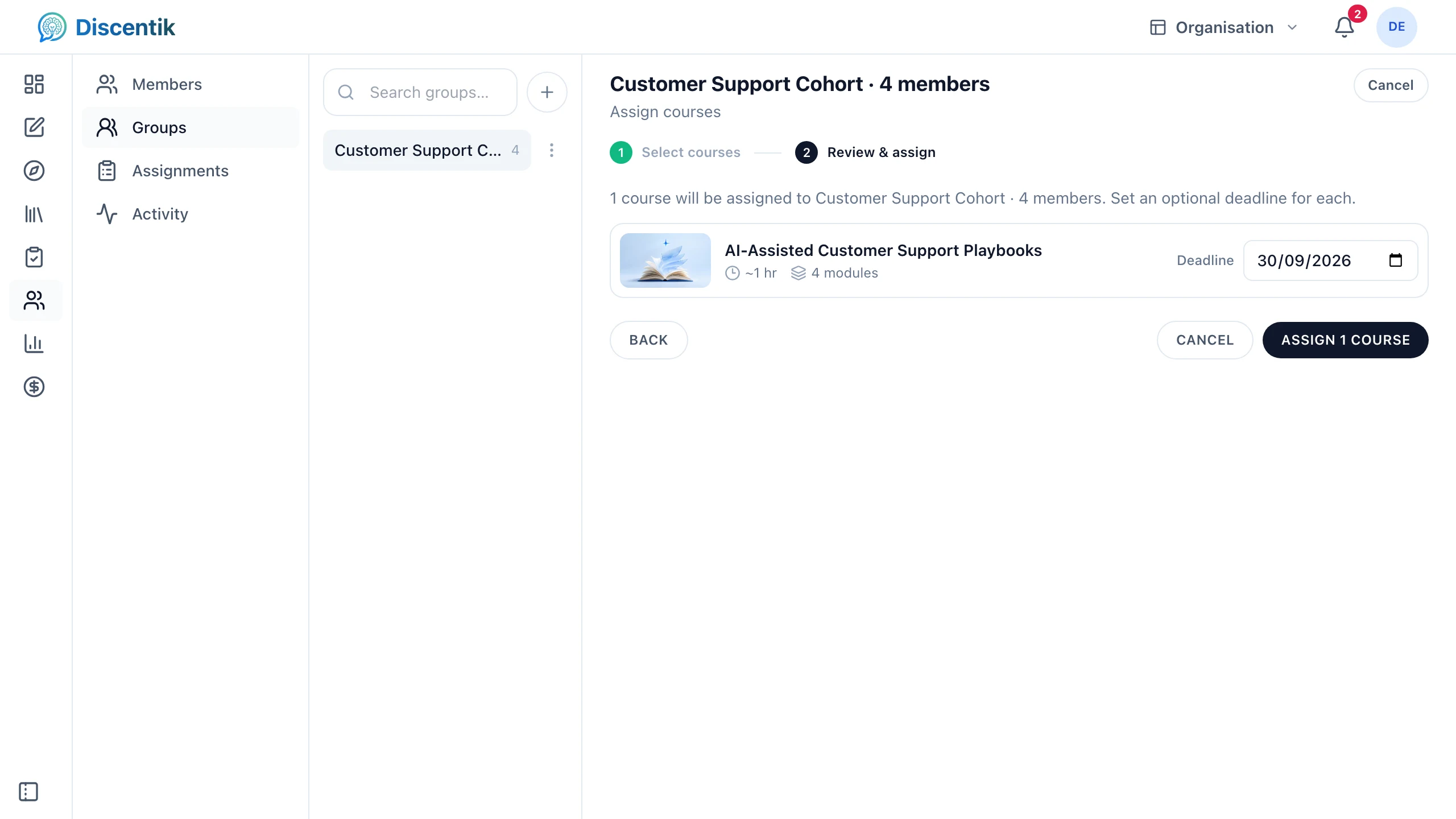Open the three-dot menu for Customer Support group
This screenshot has width=1456, height=819.
552,150
